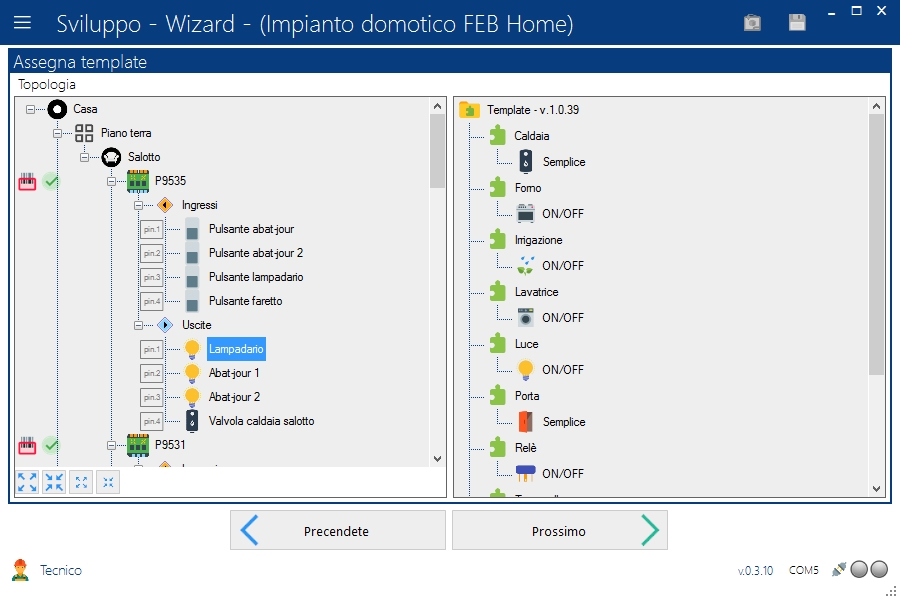Screen dimensions: 900x599
Task: Click the small expand arrows button
Action: coord(81,483)
